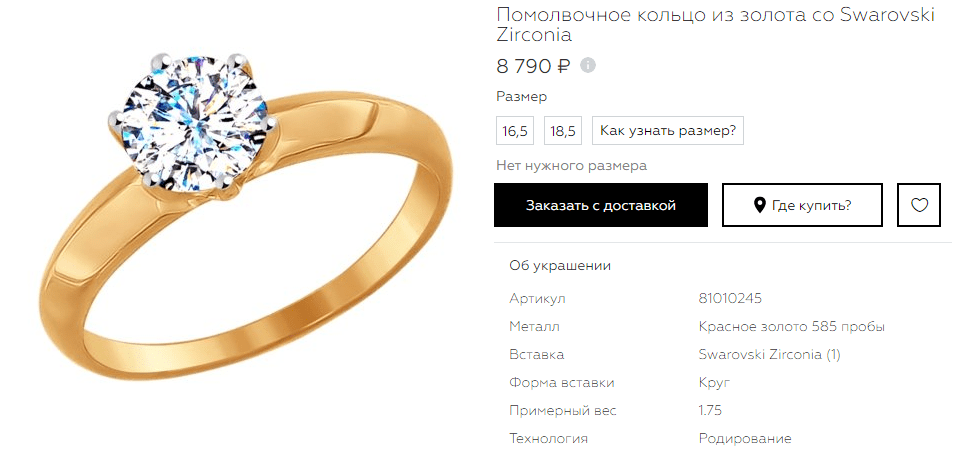Select ring size 18,5

pos(562,131)
